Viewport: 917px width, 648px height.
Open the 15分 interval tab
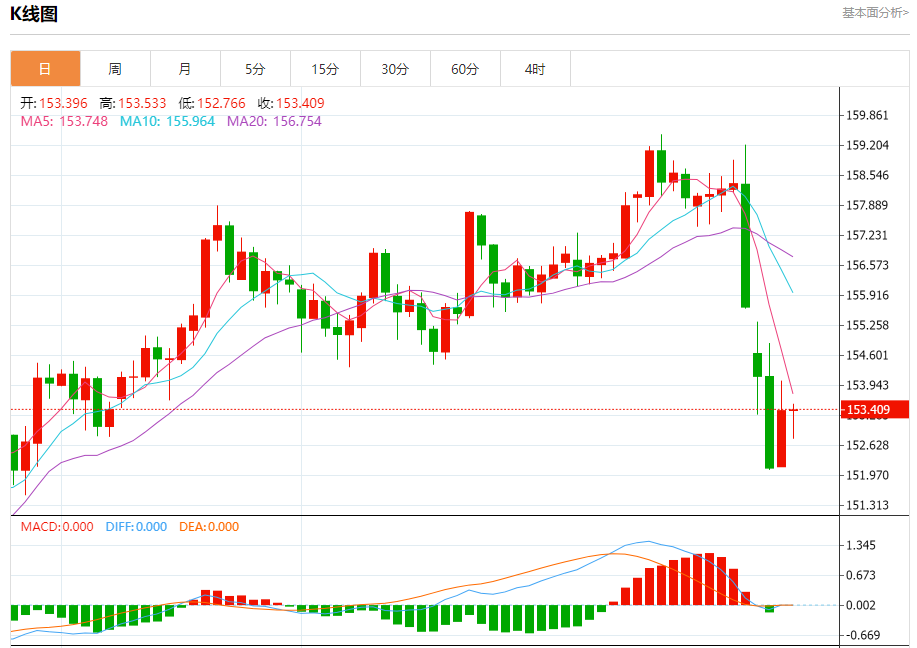point(326,69)
